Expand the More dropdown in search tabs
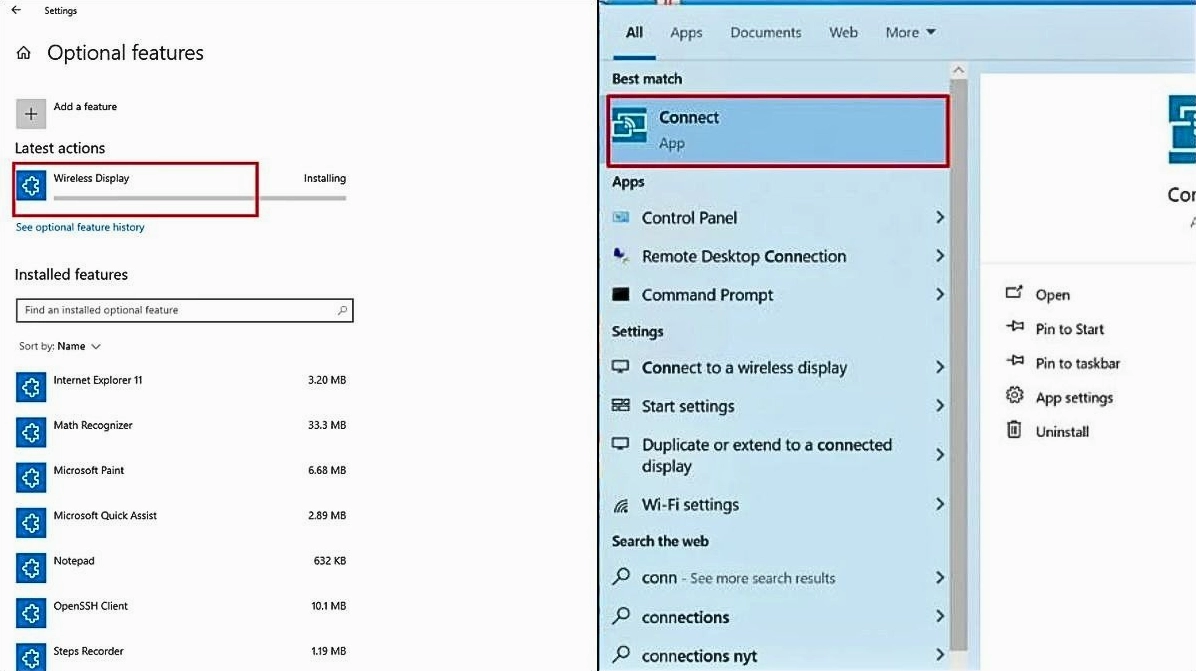Screen dimensions: 1196x671 tap(909, 32)
